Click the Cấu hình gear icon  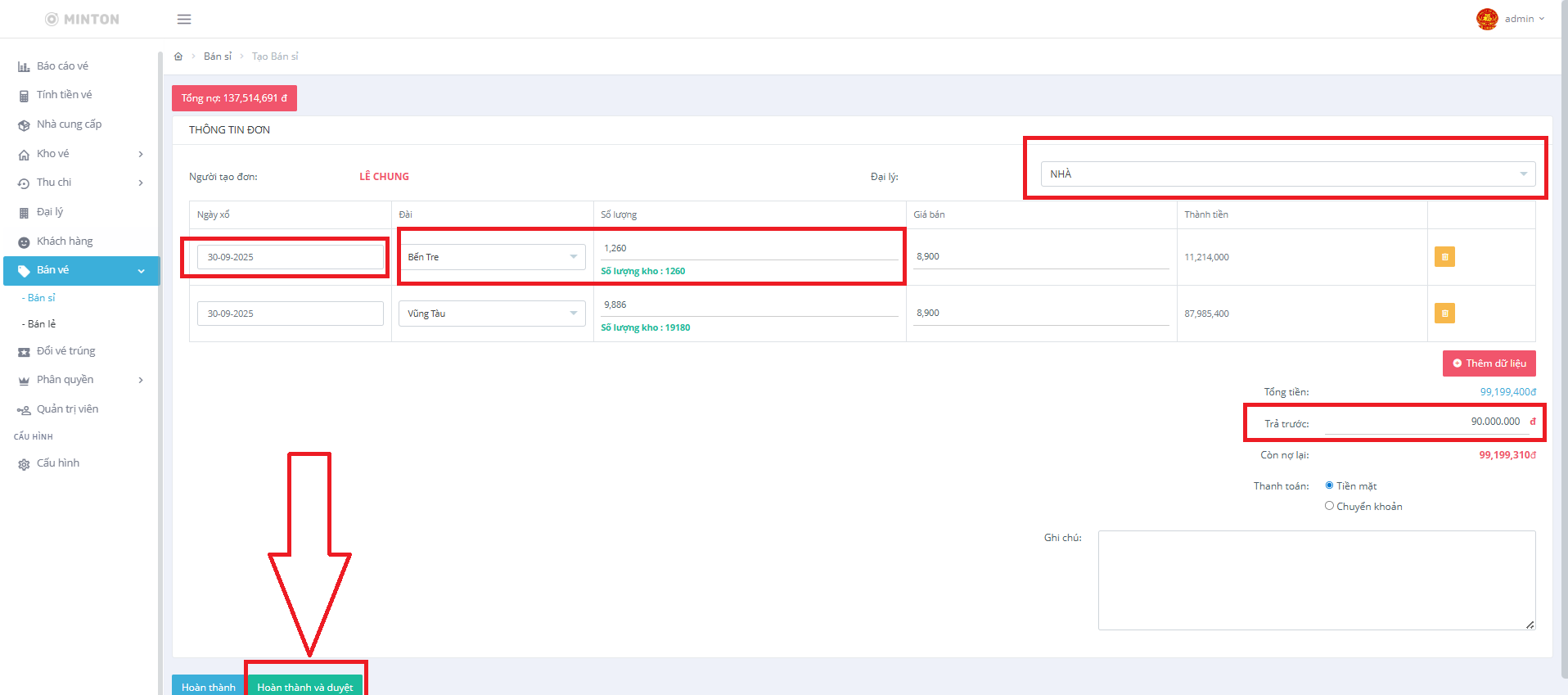[24, 464]
